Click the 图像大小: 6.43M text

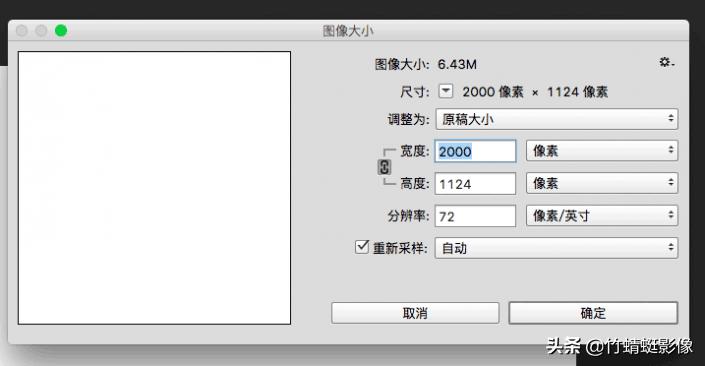click(x=425, y=64)
